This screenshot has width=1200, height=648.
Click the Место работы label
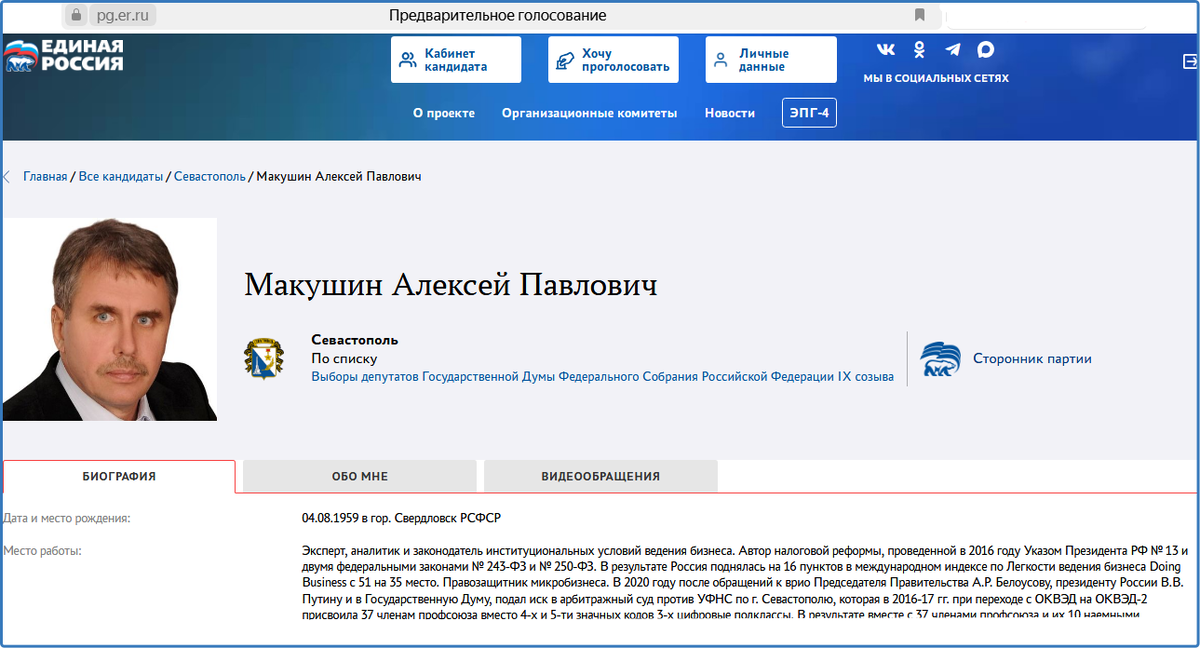coord(42,550)
